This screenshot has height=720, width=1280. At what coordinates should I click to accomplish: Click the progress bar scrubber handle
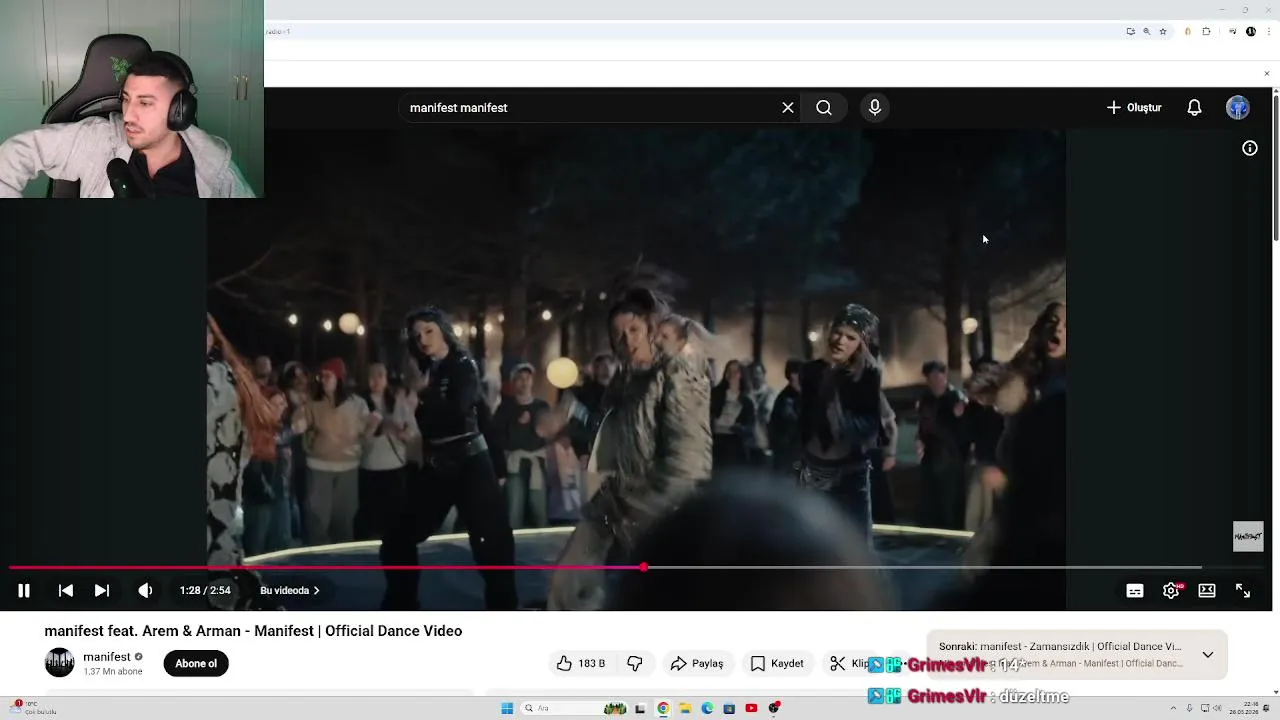coord(644,567)
